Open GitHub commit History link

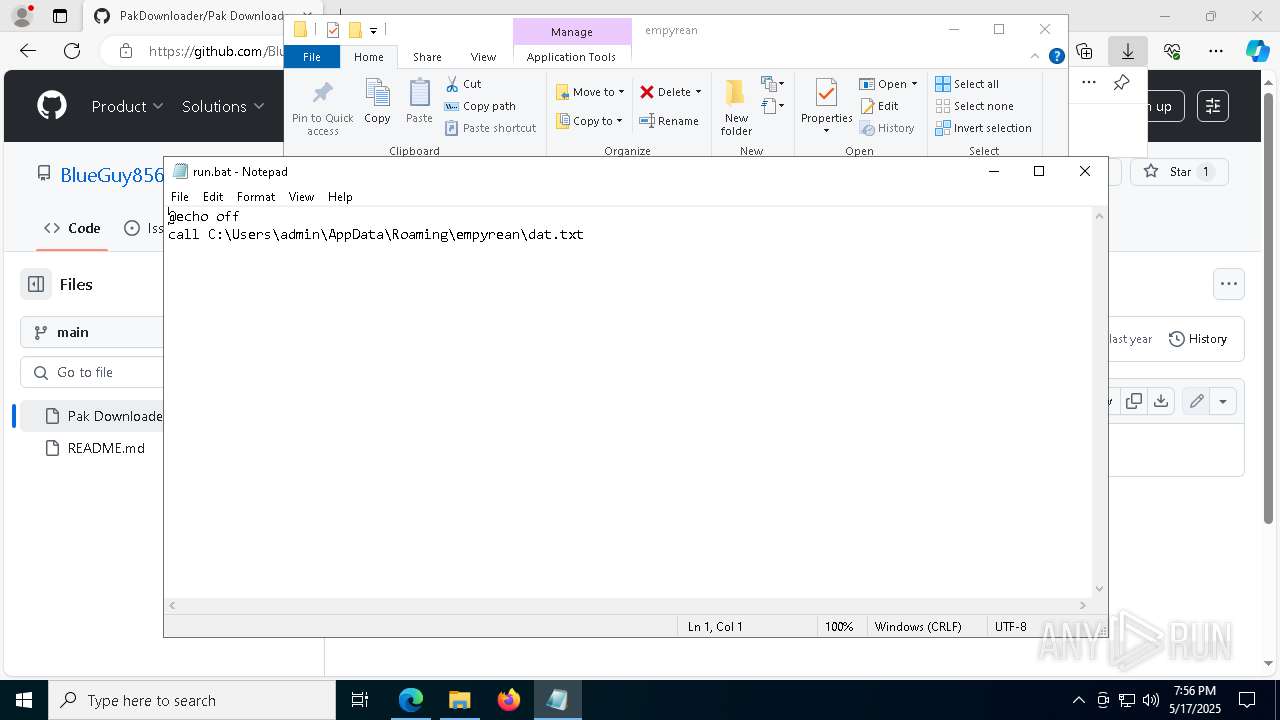[x=1198, y=339]
